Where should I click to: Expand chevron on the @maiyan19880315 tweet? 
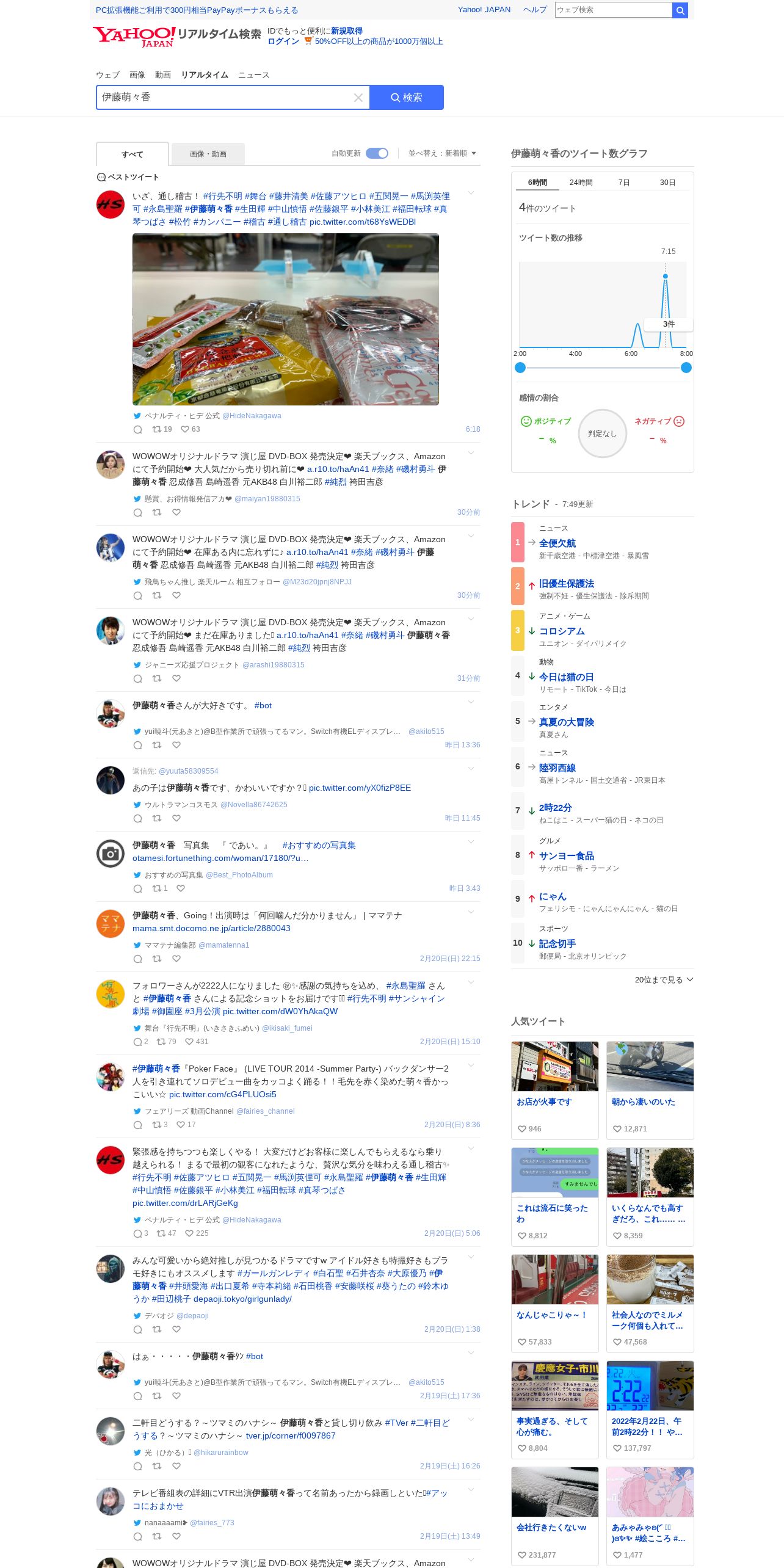pos(471,453)
